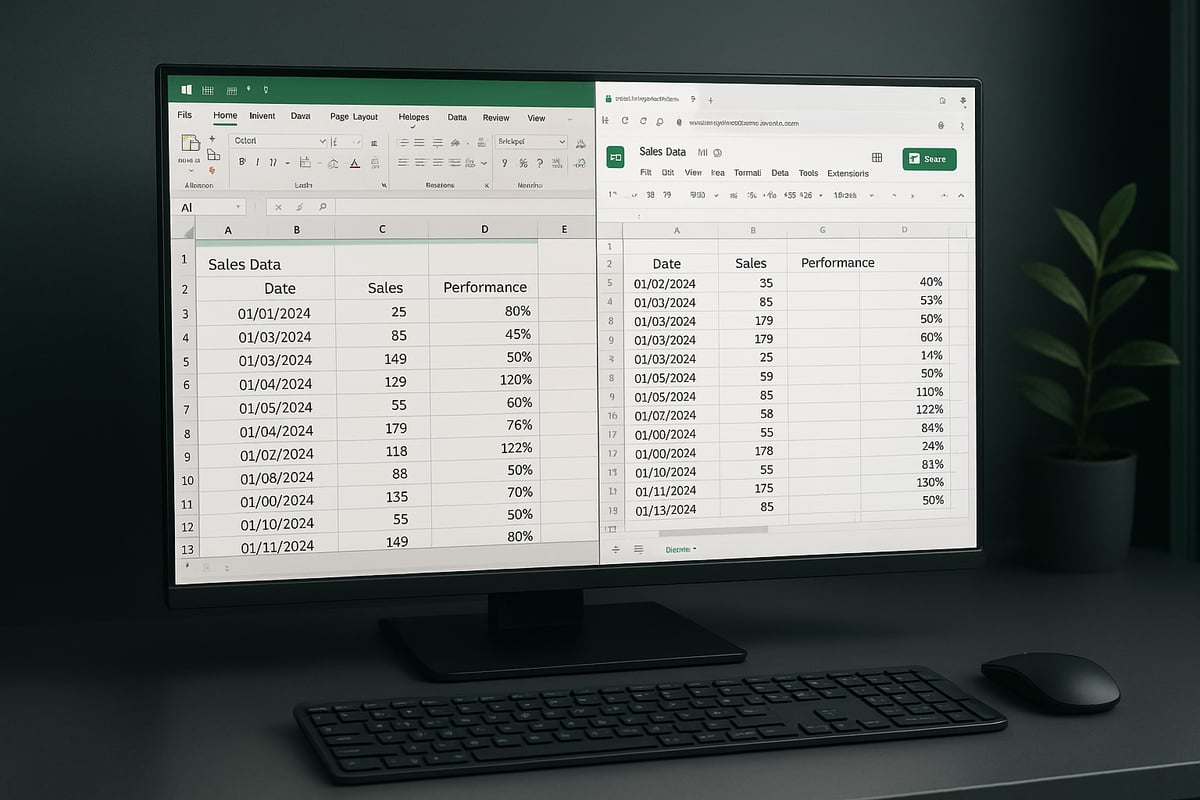Open the Name Box dropdown arrow
The width and height of the screenshot is (1200, 800).
point(240,207)
